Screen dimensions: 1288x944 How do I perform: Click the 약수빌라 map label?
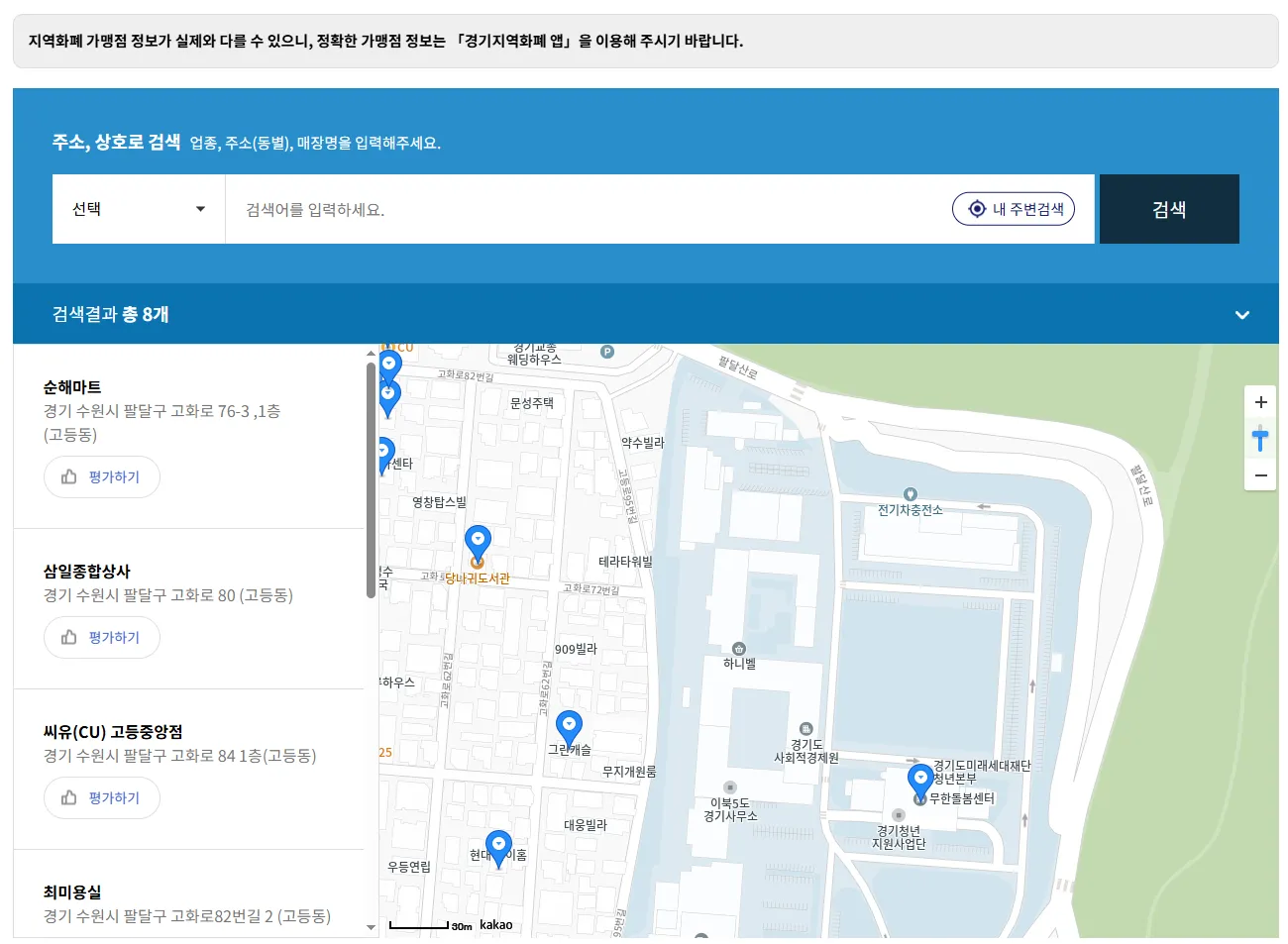point(643,443)
